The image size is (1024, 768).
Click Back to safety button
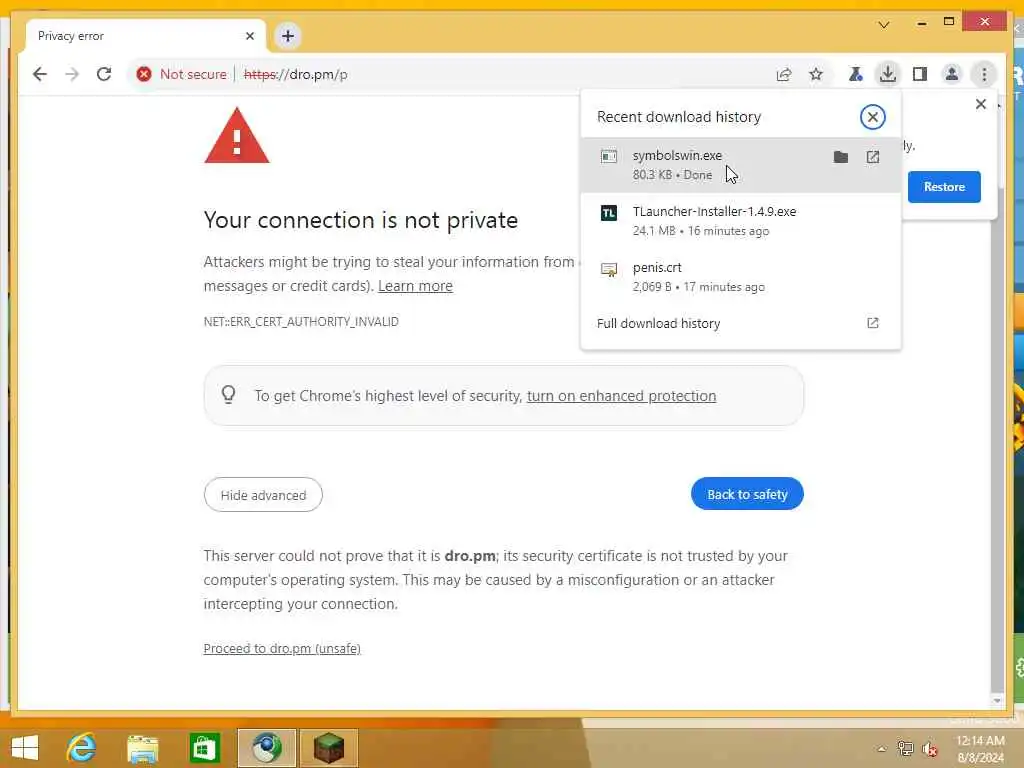[747, 494]
